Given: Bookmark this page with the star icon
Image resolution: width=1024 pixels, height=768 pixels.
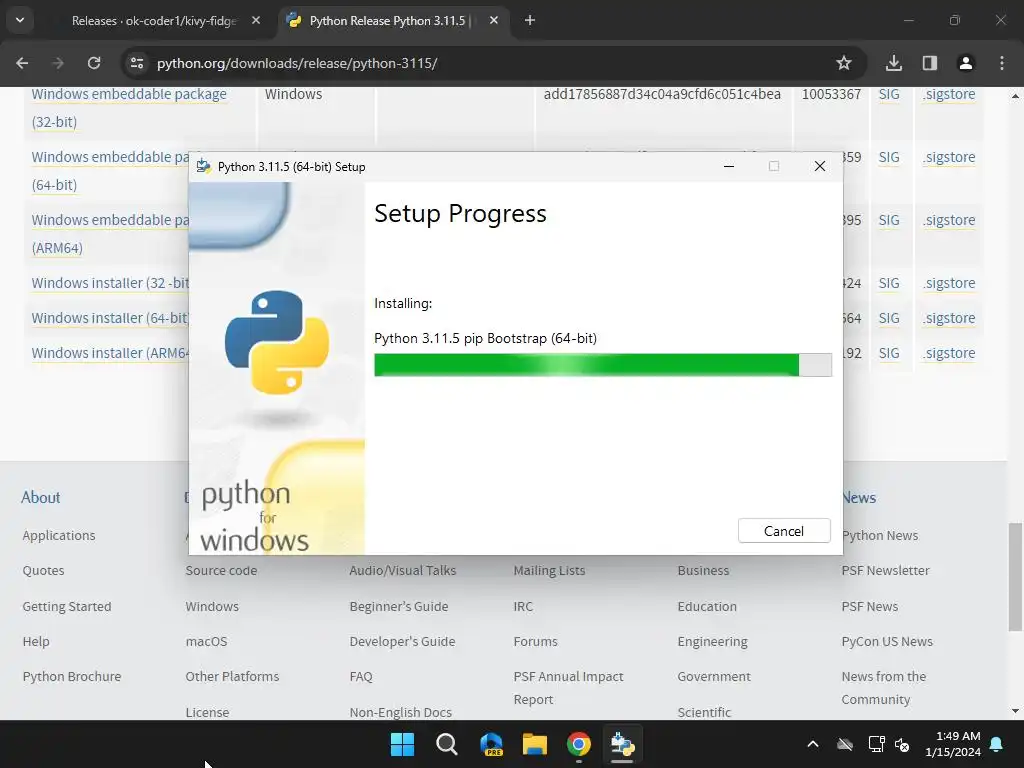Looking at the screenshot, I should point(844,63).
